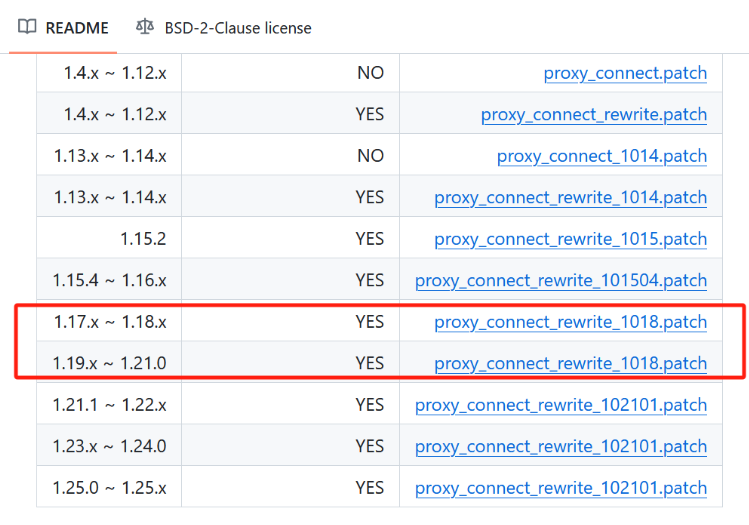Image resolution: width=749 pixels, height=525 pixels.
Task: Click the 1.15.2 version cell
Action: (142, 239)
